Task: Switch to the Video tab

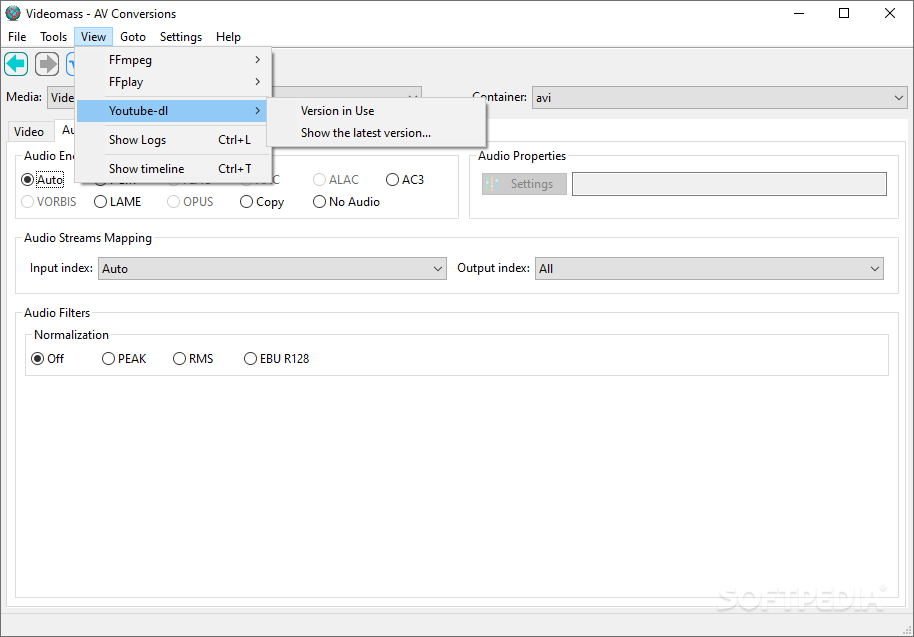Action: tap(29, 132)
